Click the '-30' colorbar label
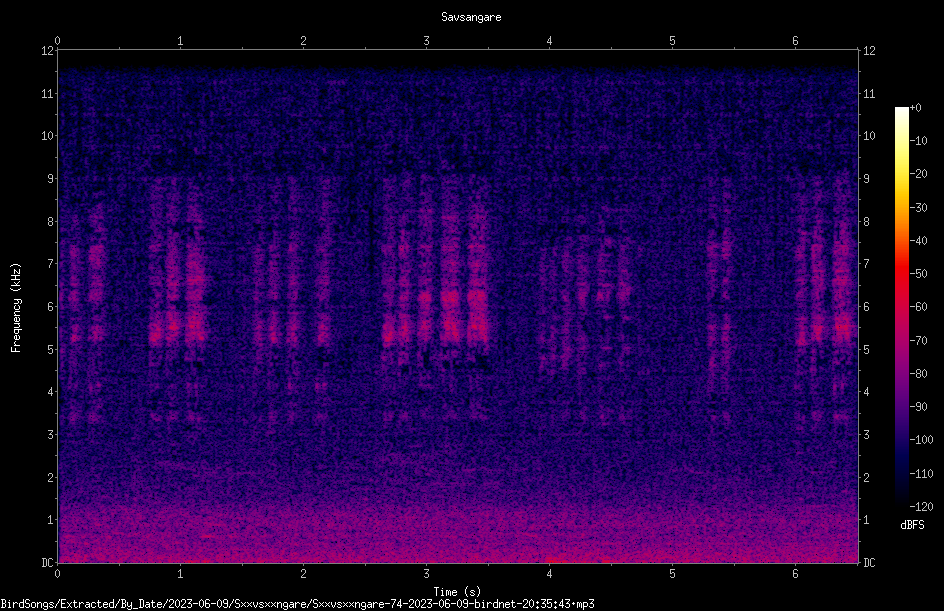The height and width of the screenshot is (611, 944). click(x=919, y=208)
